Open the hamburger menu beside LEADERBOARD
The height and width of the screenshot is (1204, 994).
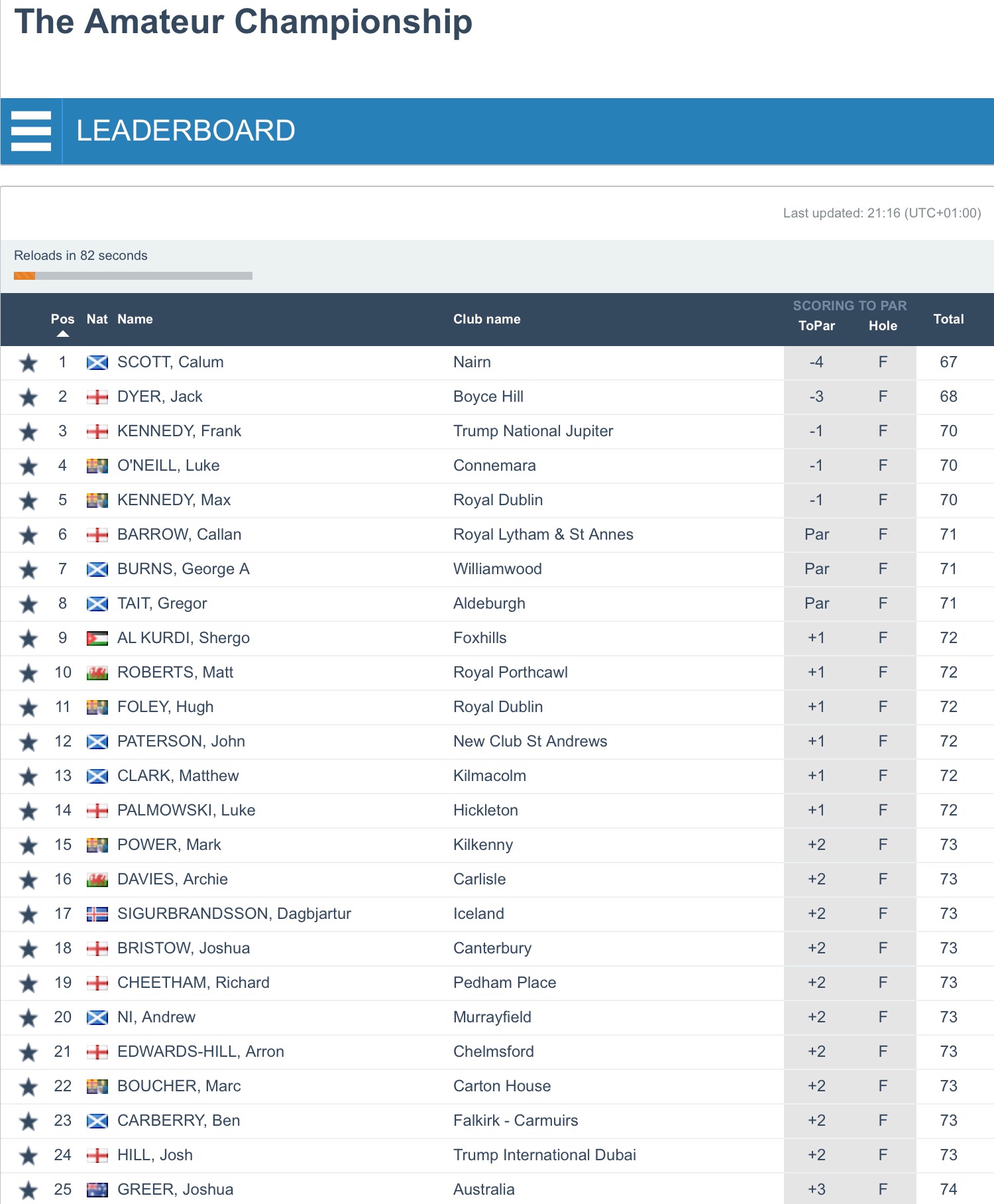point(31,131)
